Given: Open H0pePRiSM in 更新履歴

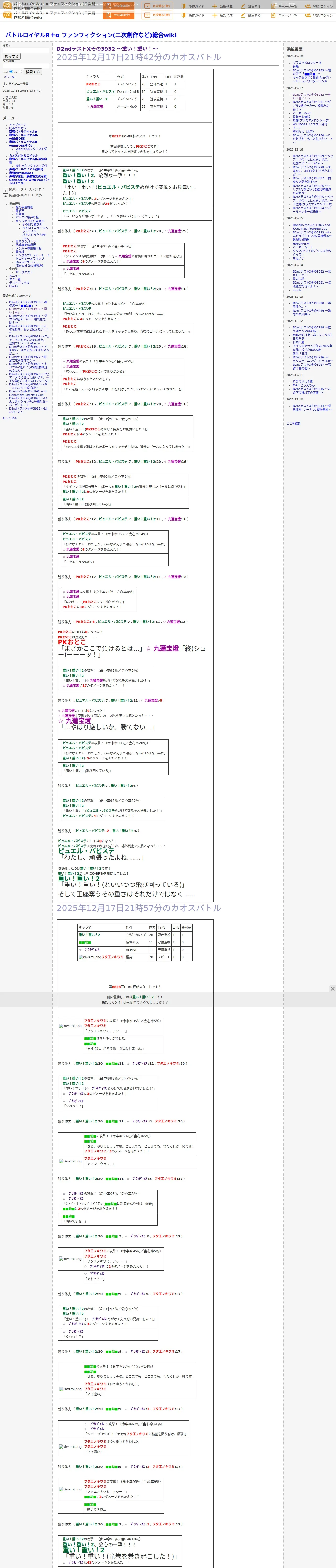Looking at the screenshot, I should (x=301, y=244).
